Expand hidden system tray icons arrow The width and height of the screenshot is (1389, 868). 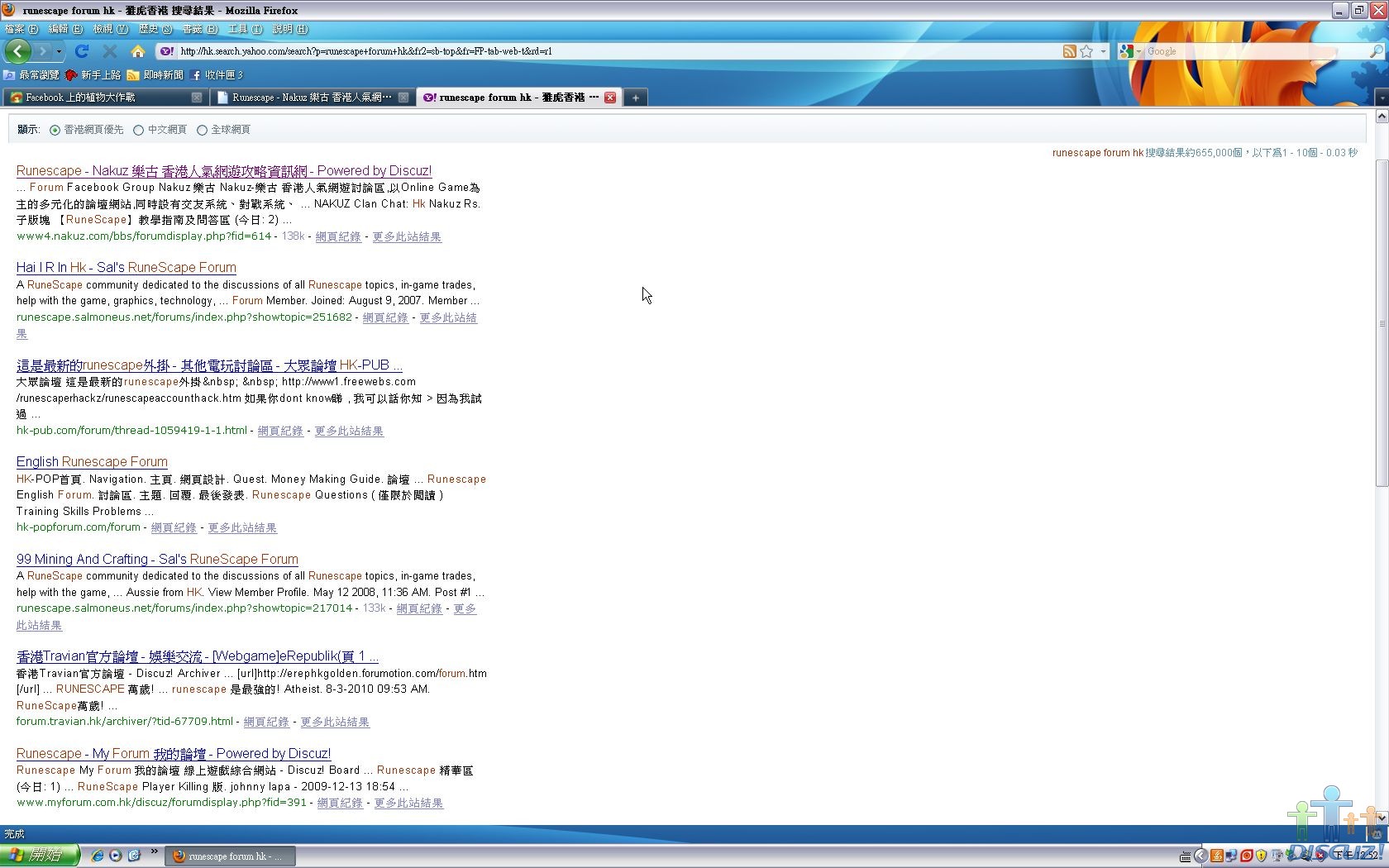click(x=1201, y=856)
